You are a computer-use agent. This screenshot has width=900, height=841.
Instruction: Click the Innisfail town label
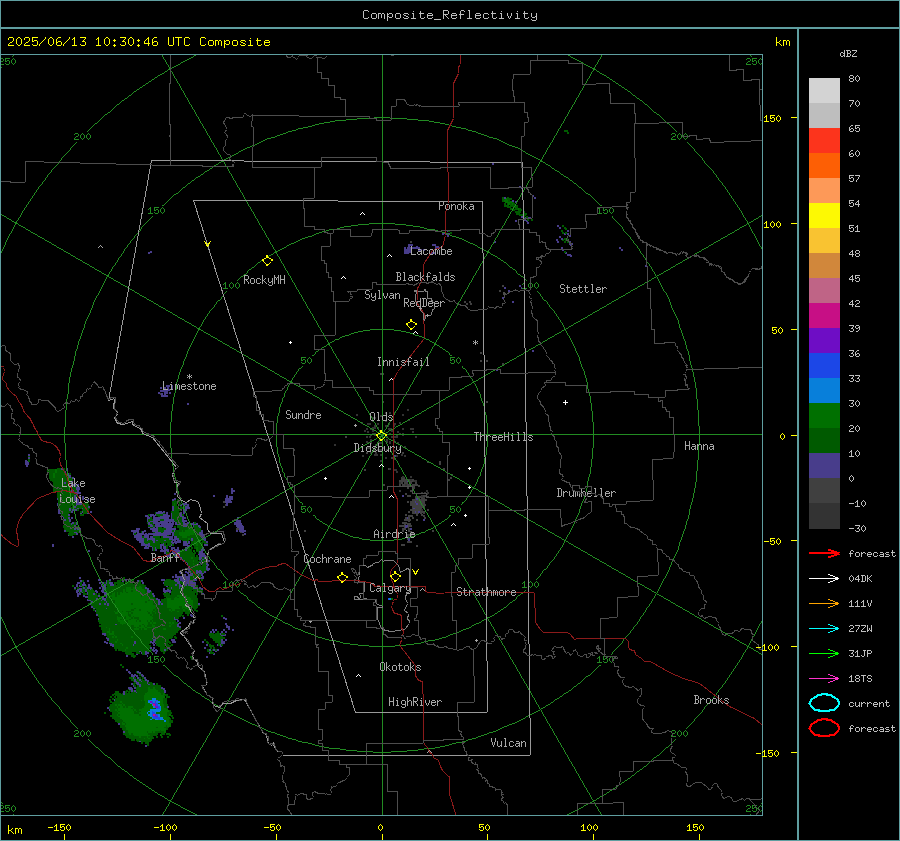point(403,362)
